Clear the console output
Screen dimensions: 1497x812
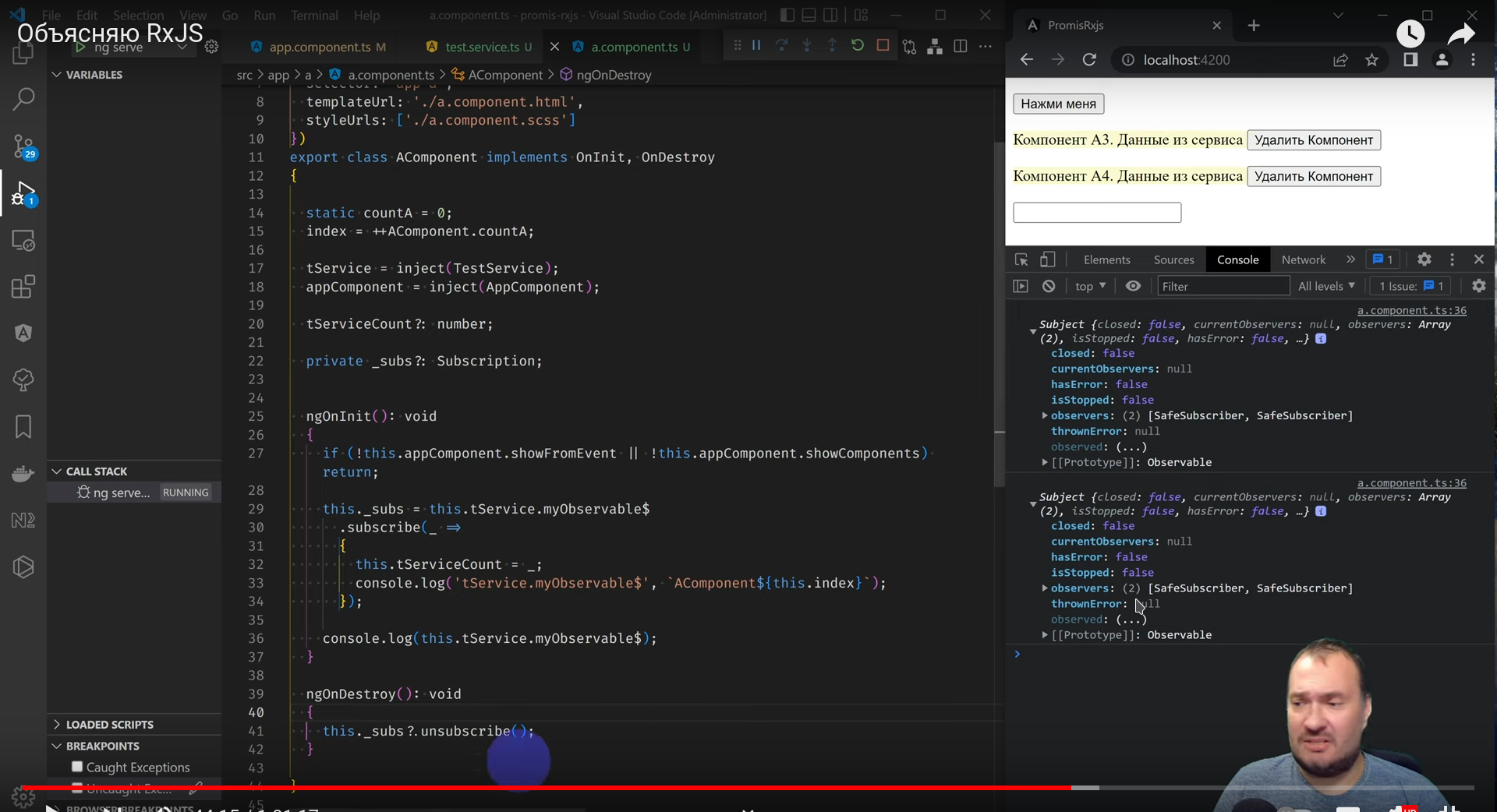[x=1049, y=286]
